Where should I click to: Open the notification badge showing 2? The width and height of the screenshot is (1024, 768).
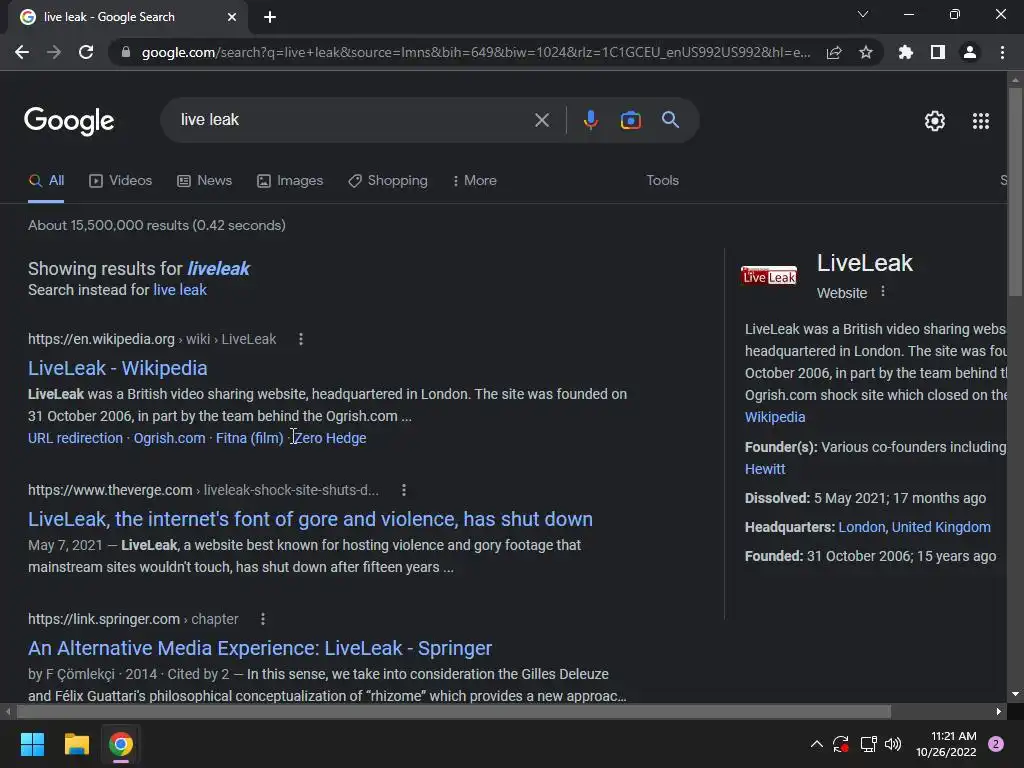click(x=996, y=744)
